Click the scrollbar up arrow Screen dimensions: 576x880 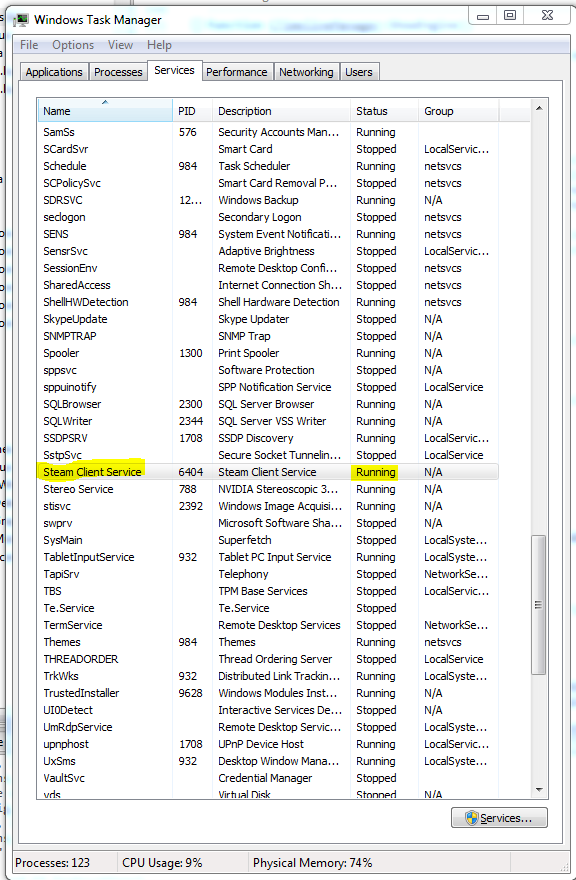pos(539,108)
